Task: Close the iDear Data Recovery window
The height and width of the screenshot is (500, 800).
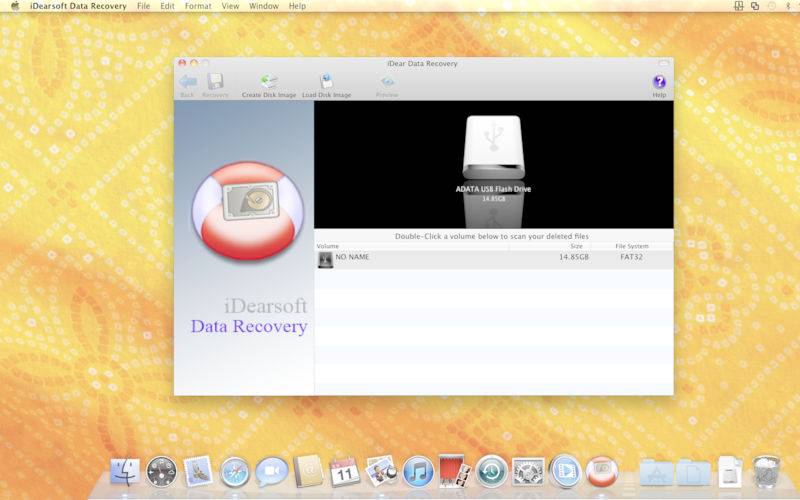Action: coord(182,63)
